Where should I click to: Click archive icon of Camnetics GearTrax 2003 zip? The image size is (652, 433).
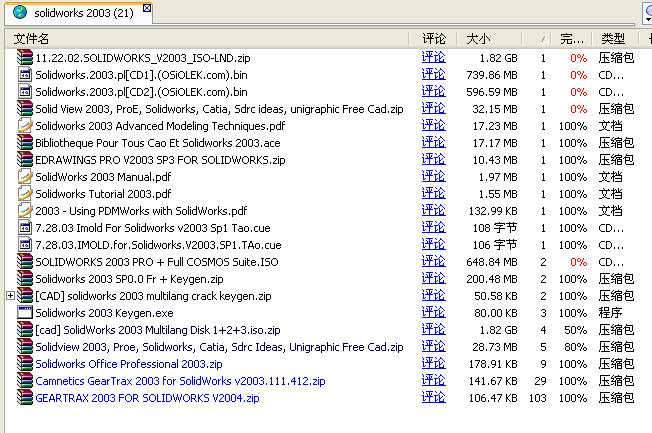tap(25, 381)
